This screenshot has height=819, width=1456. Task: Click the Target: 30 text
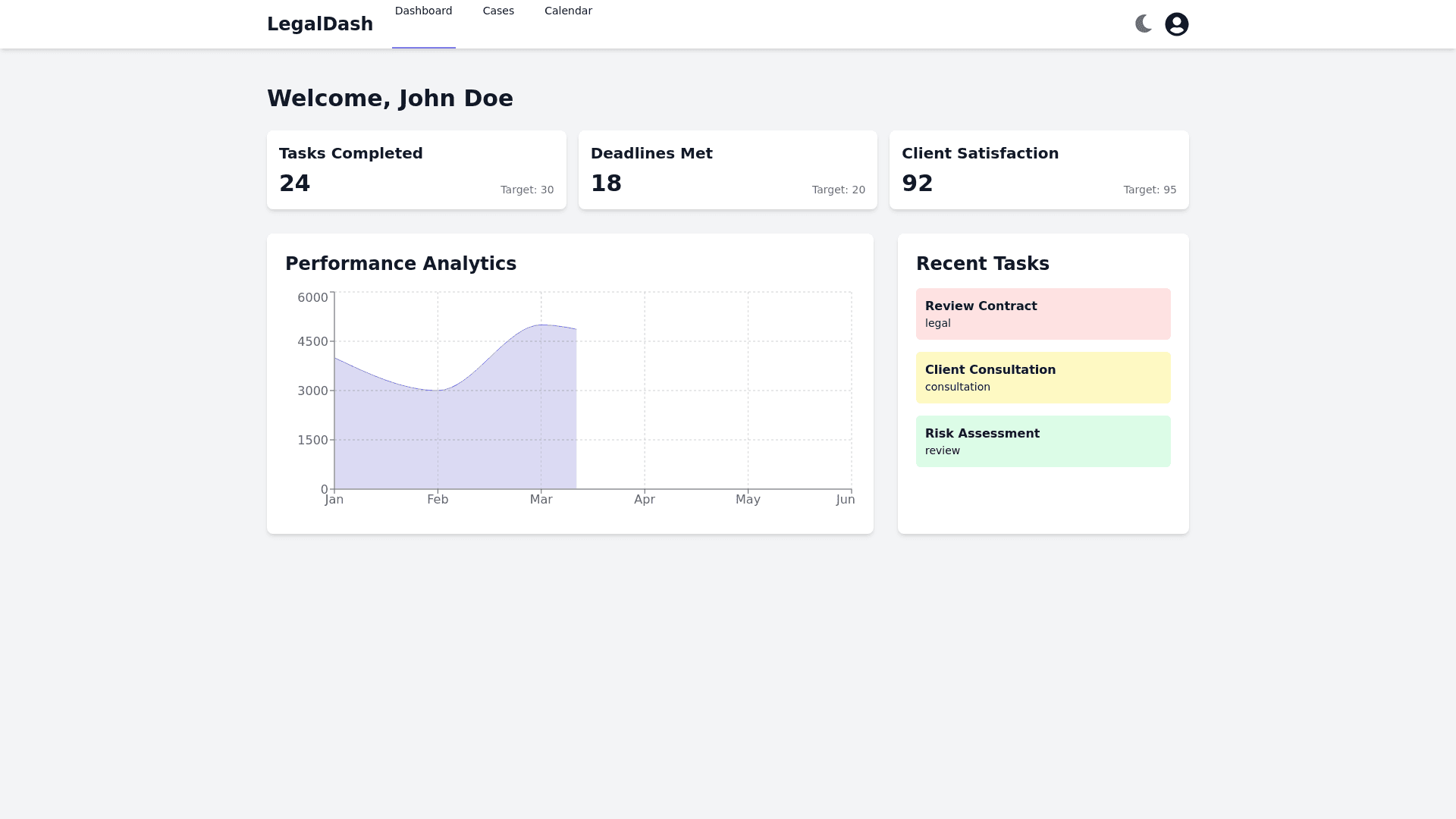click(x=526, y=190)
